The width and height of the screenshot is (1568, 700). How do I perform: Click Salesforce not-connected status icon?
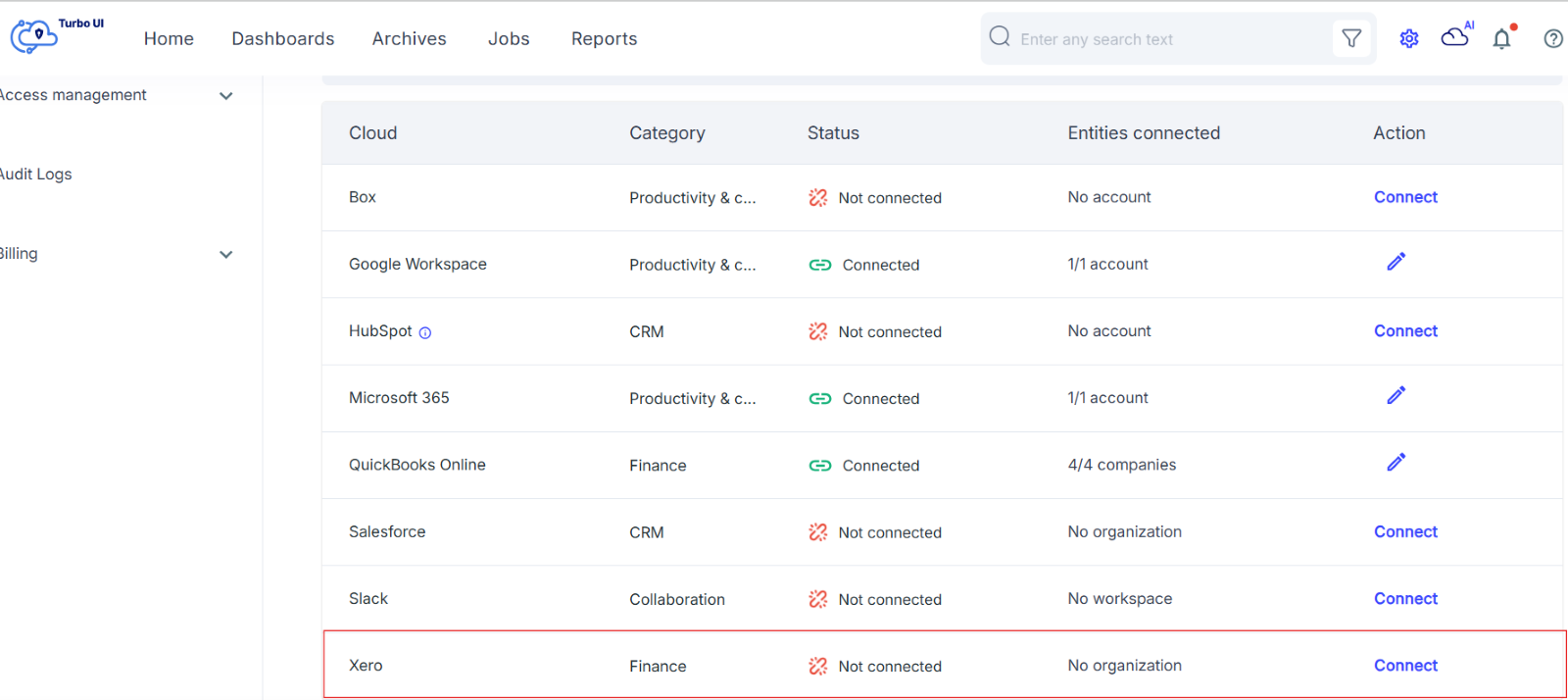click(818, 532)
